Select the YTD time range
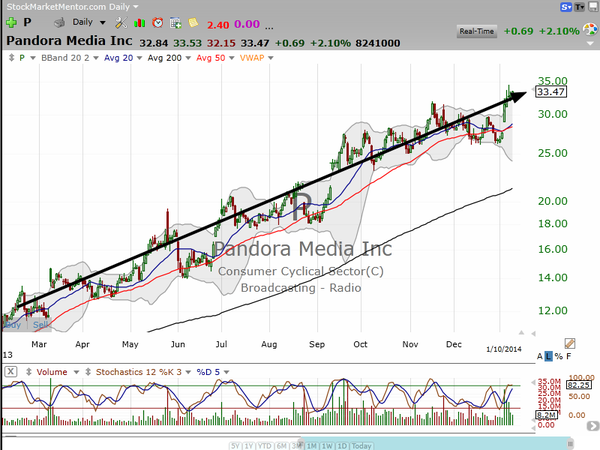The image size is (600, 450). (x=265, y=446)
